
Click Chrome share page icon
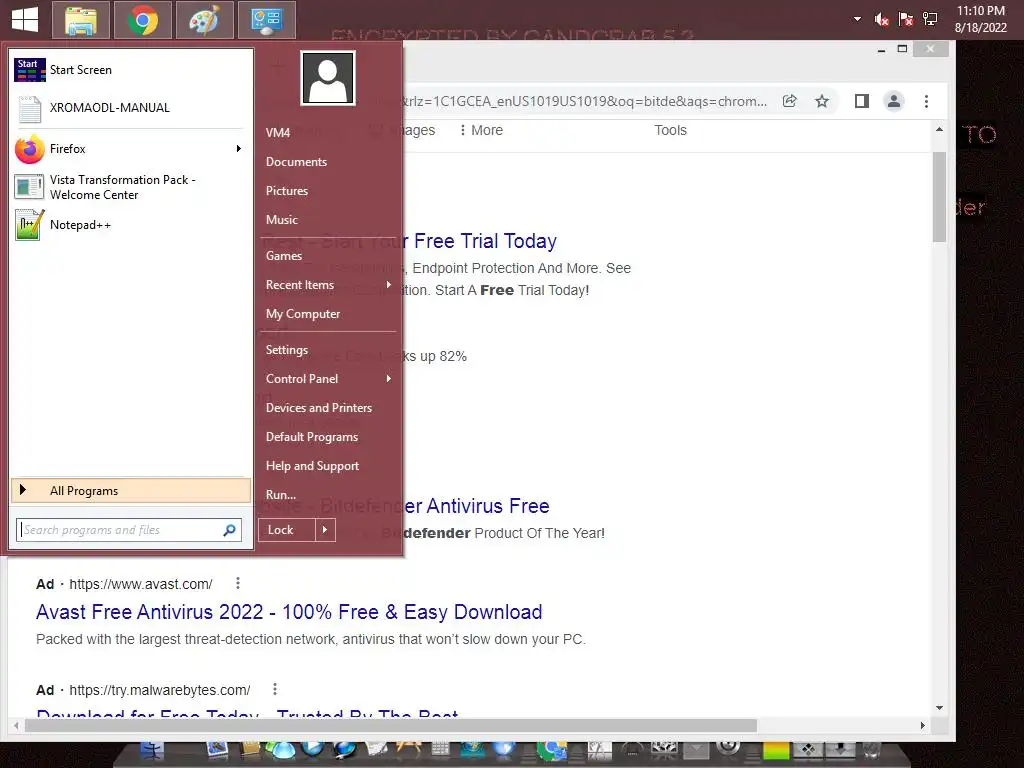tap(790, 101)
